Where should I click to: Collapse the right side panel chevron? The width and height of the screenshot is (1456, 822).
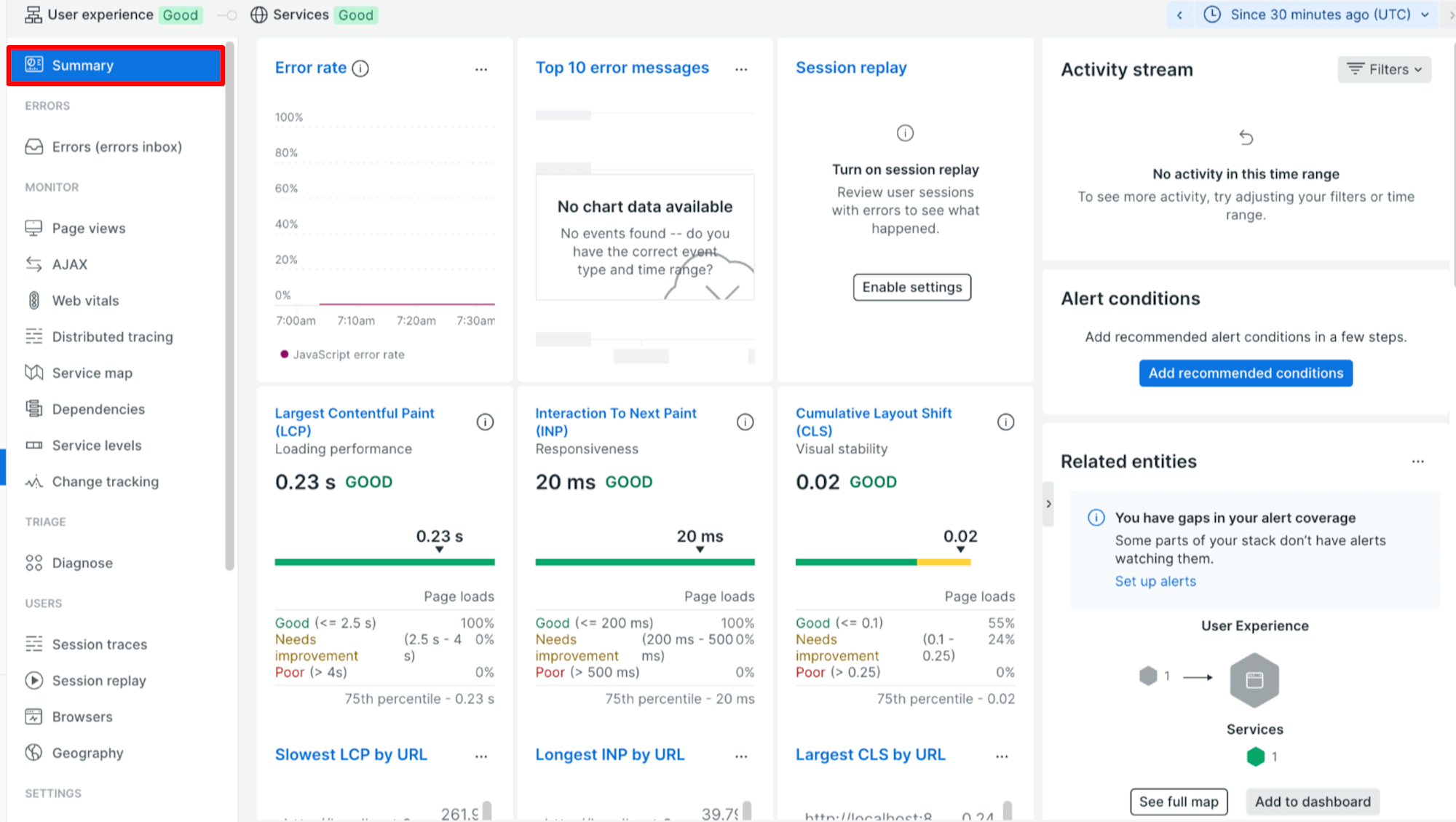click(x=1048, y=504)
